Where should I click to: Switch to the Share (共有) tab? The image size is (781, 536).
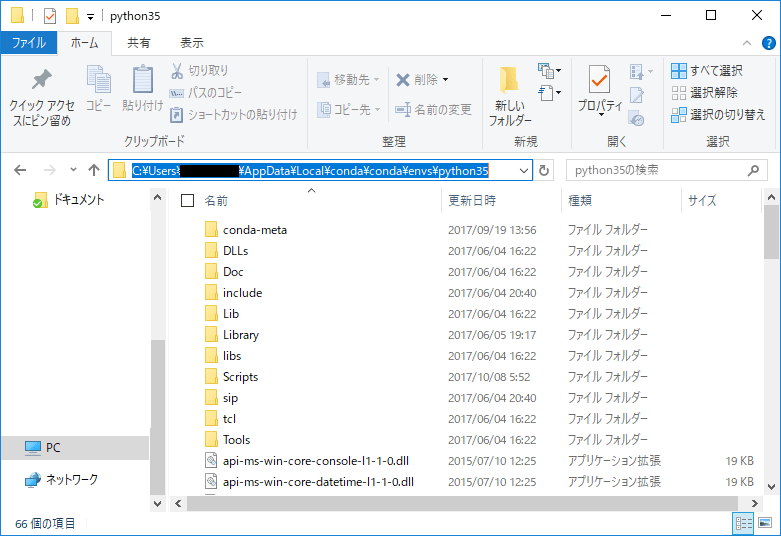(x=138, y=43)
